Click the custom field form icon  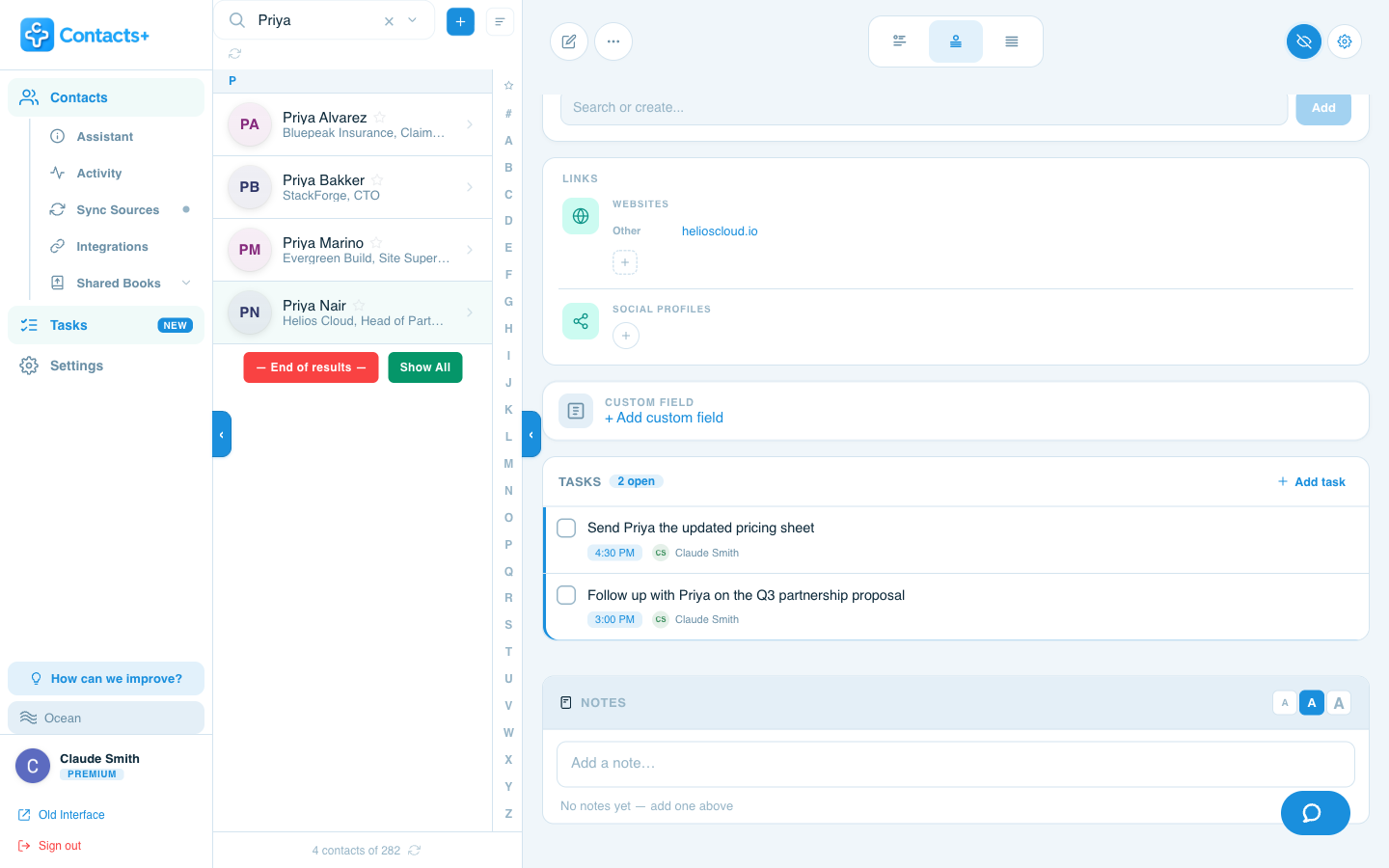576,411
